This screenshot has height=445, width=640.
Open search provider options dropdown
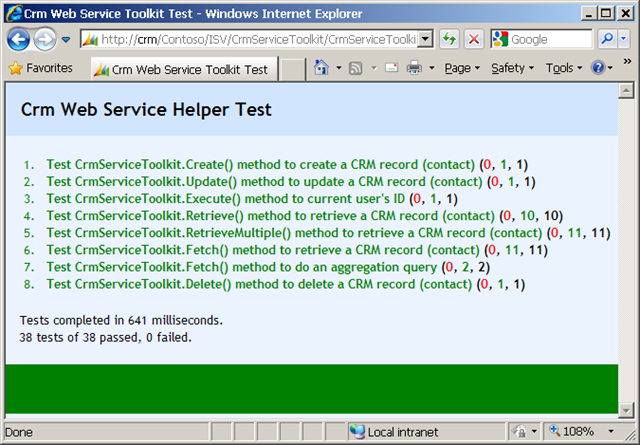click(623, 39)
